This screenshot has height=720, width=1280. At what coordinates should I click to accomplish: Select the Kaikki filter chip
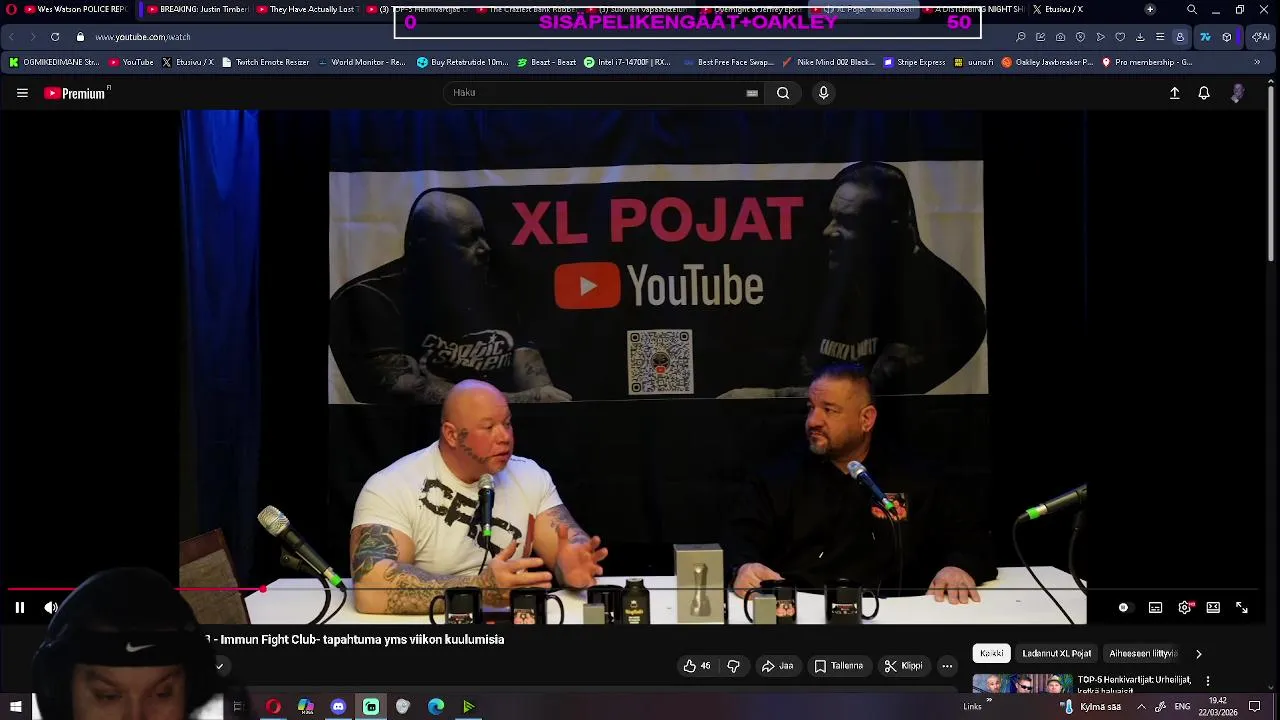click(x=992, y=653)
